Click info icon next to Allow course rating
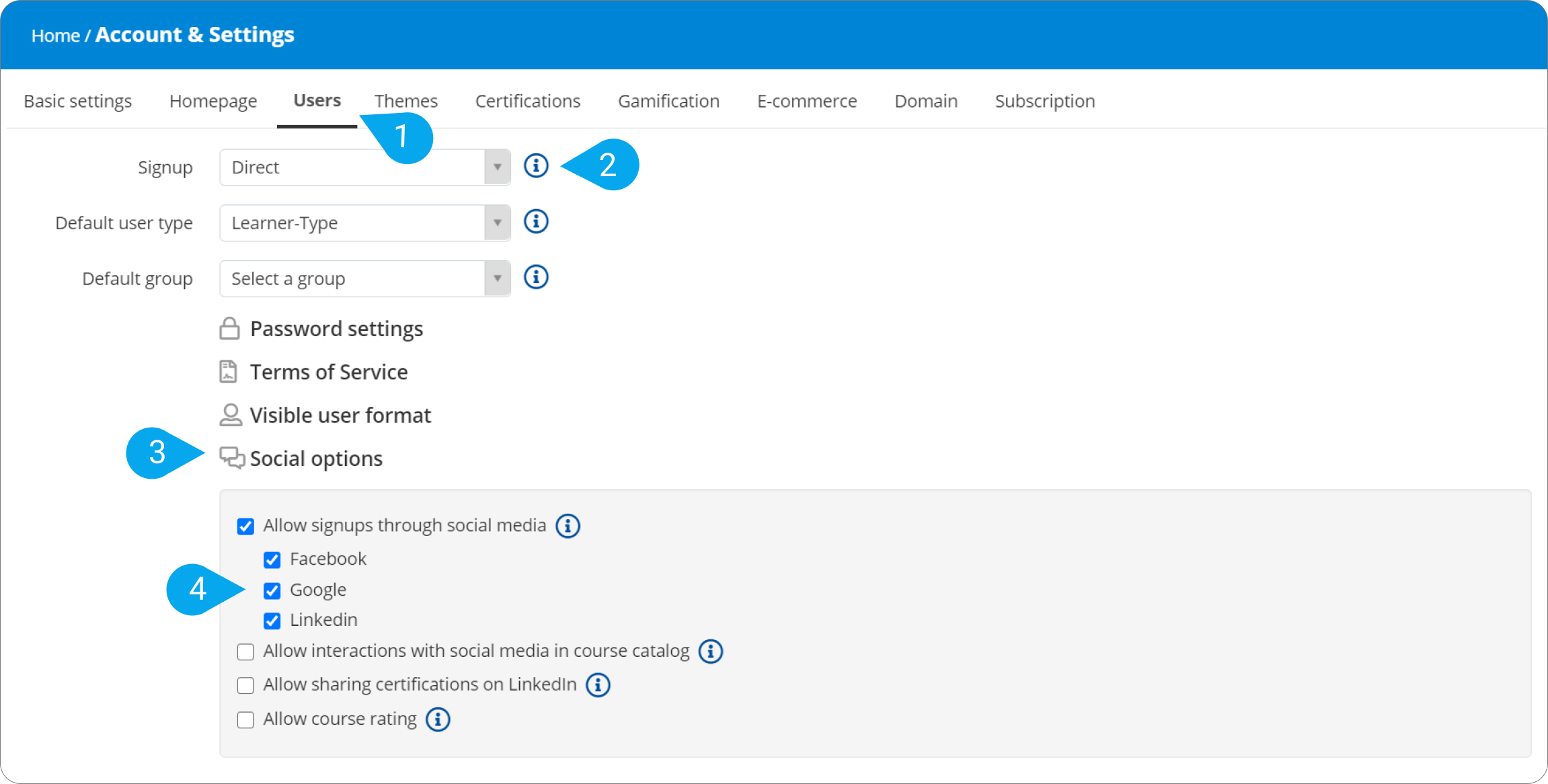Viewport: 1548px width, 784px height. click(x=438, y=719)
